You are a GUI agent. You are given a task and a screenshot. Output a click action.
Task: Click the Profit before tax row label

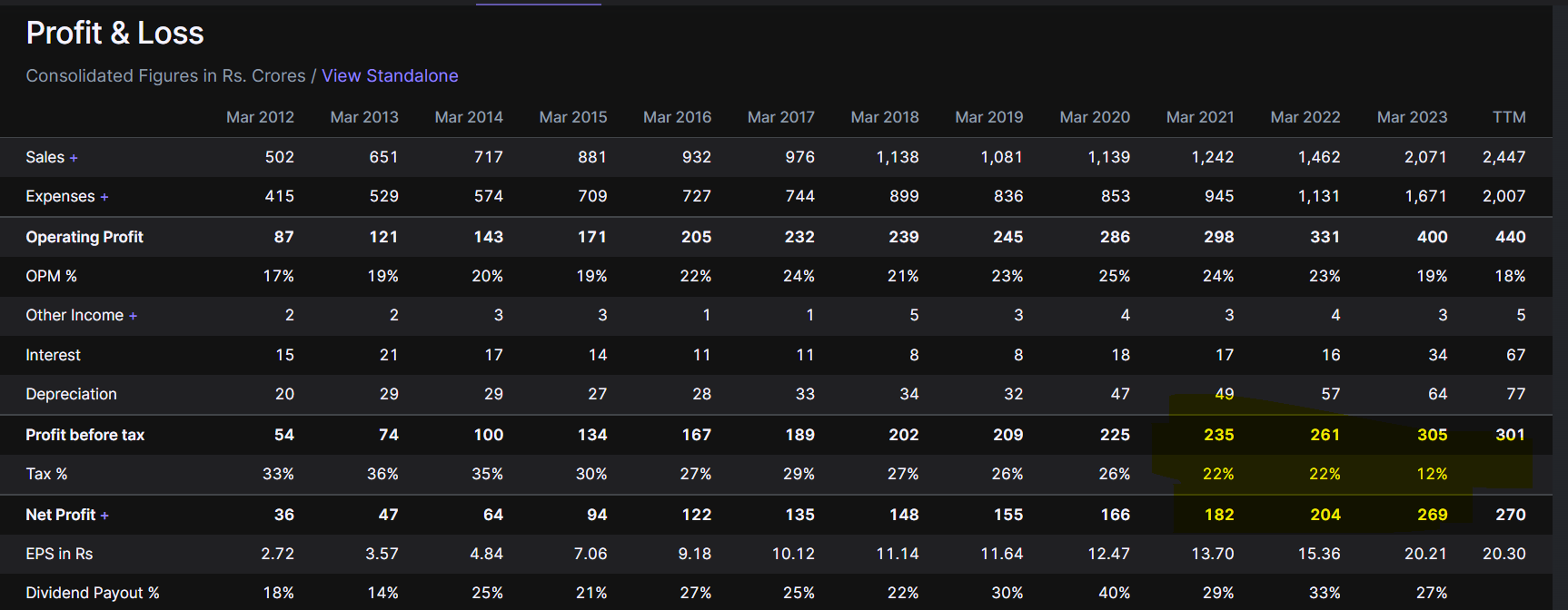point(84,435)
